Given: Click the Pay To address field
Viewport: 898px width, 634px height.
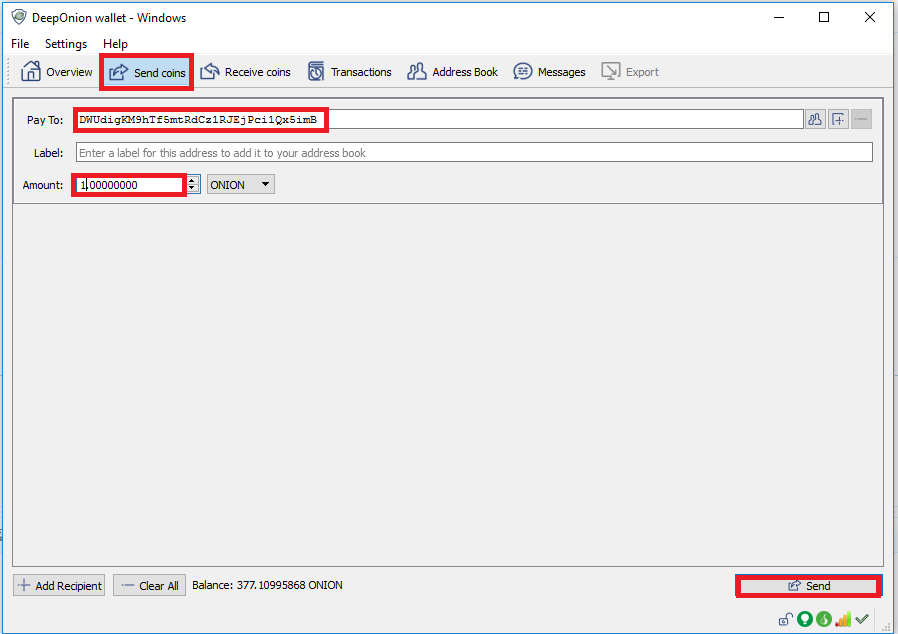Looking at the screenshot, I should 439,119.
